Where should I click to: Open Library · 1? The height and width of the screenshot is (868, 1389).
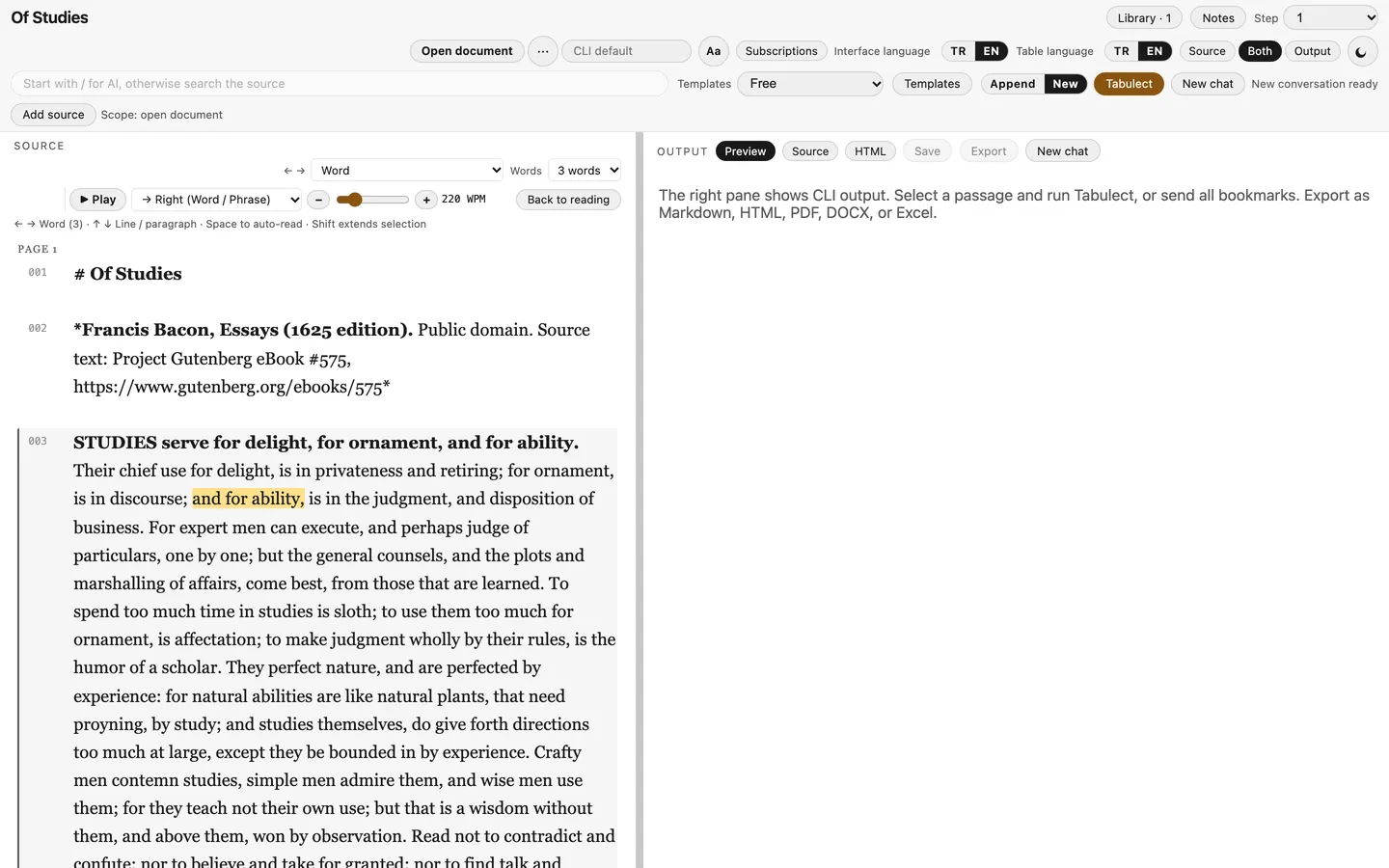1144,17
